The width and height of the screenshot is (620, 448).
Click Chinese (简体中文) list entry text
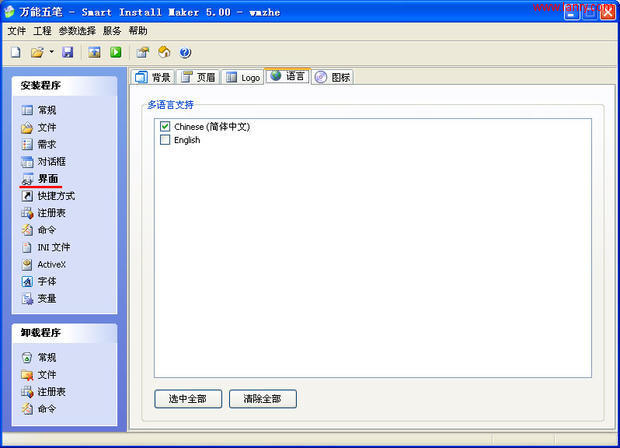pos(212,127)
